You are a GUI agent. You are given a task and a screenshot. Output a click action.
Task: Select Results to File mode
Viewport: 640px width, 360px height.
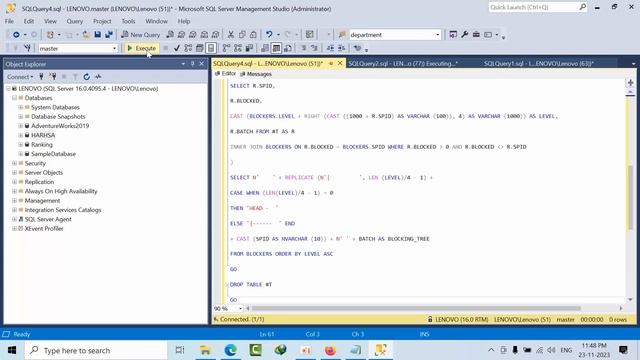pos(288,48)
